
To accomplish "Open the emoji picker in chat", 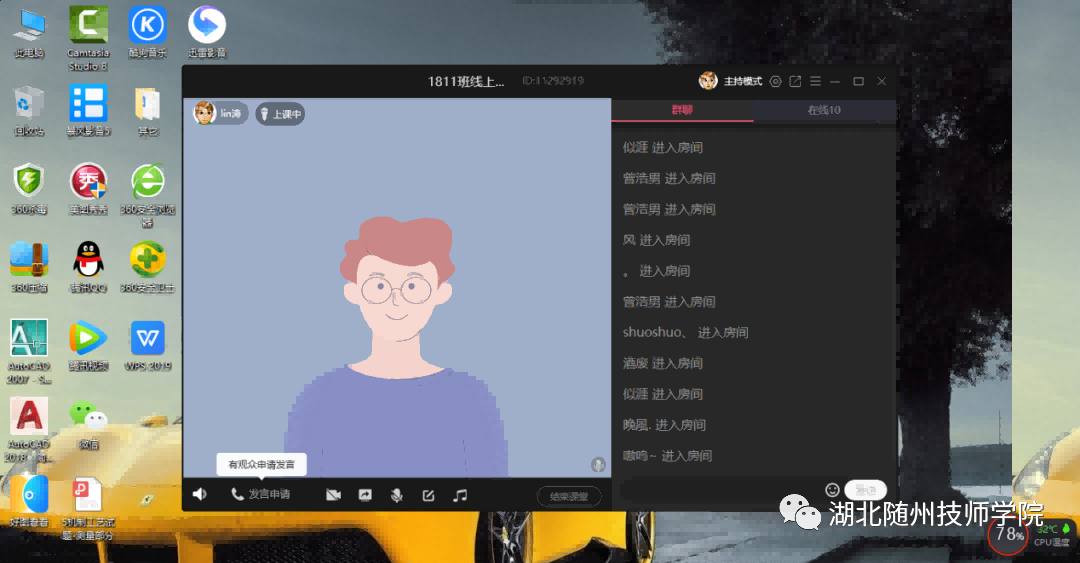I will point(832,490).
